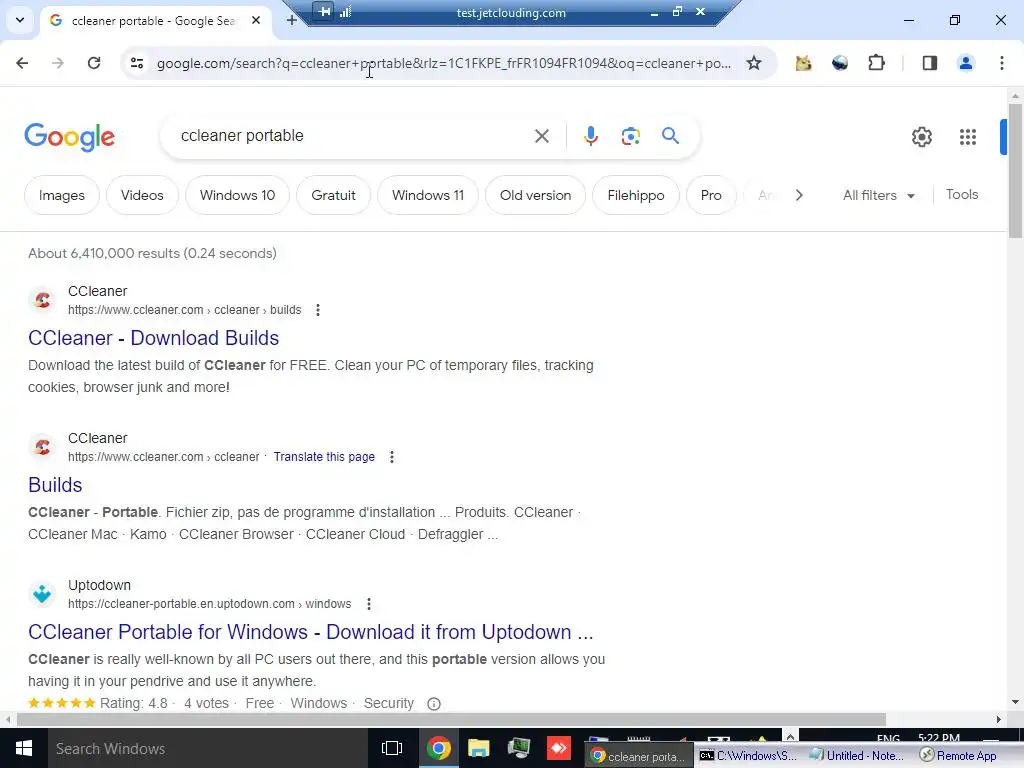Click the vertical page scrollbar thumb
This screenshot has width=1024, height=768.
click(1016, 171)
